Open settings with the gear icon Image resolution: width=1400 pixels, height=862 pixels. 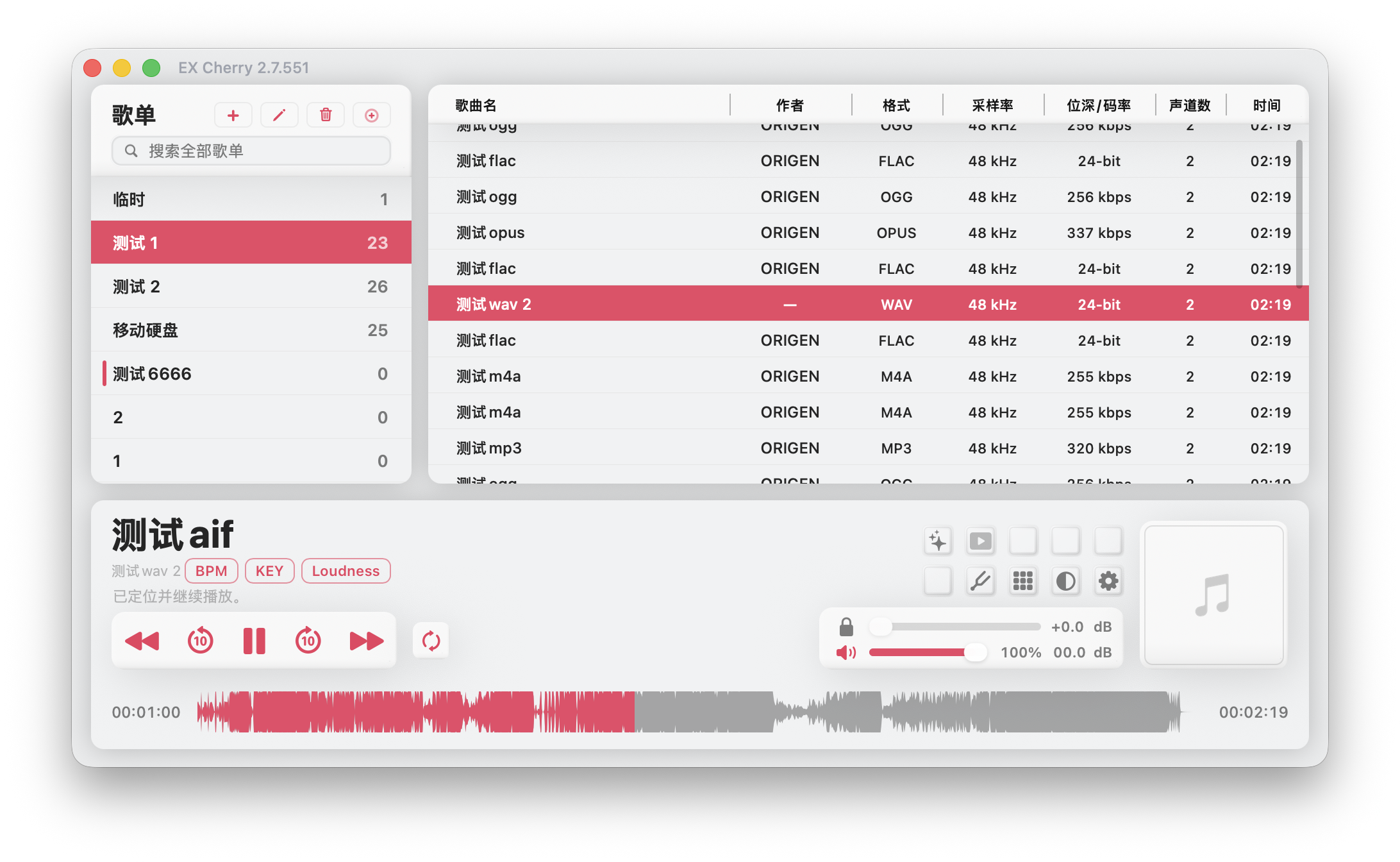pos(1108,581)
